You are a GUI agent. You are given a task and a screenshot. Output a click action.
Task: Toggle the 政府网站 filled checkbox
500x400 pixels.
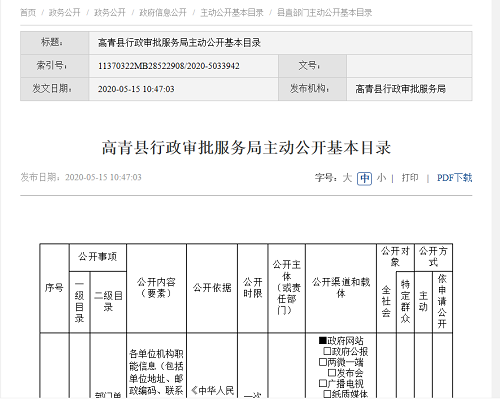point(322,340)
